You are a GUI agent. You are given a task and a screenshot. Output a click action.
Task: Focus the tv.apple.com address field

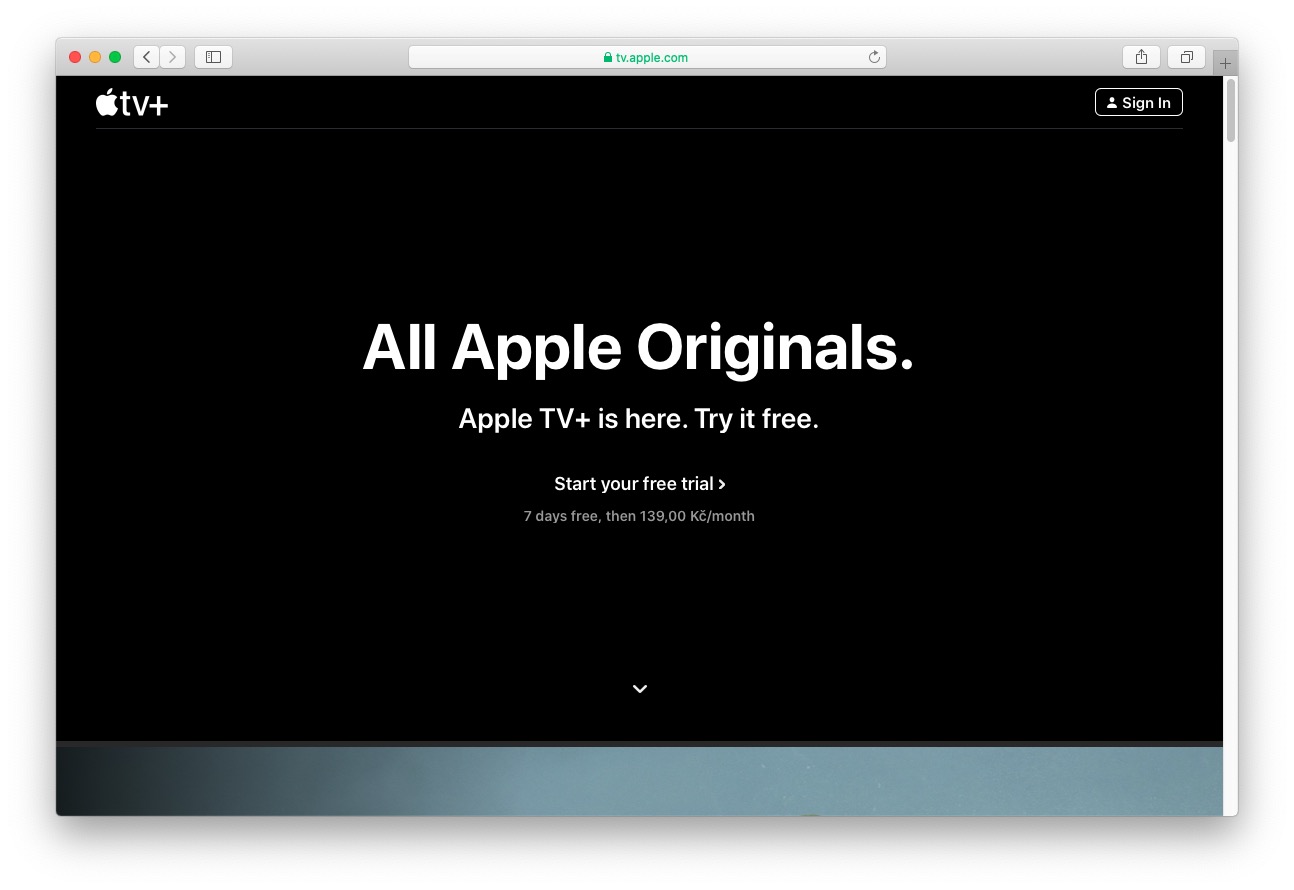coord(647,57)
